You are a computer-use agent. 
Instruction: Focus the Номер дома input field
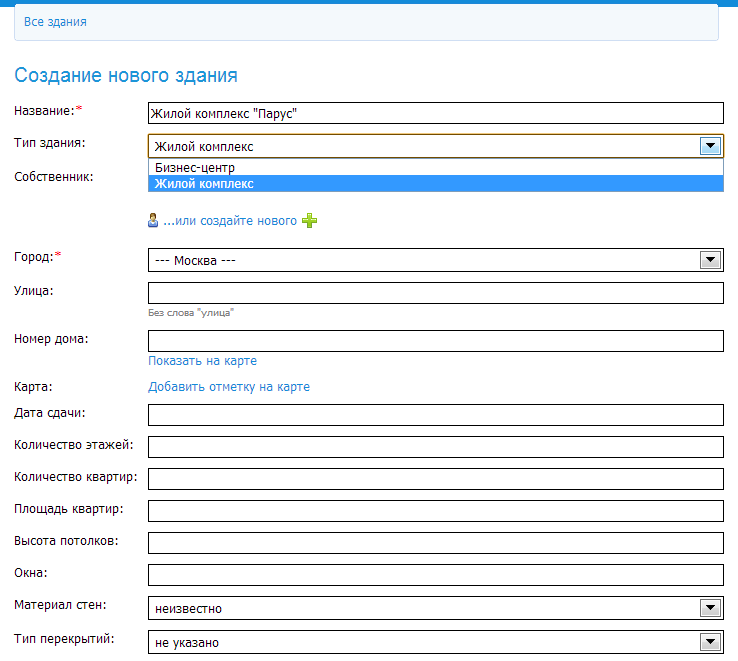point(436,341)
